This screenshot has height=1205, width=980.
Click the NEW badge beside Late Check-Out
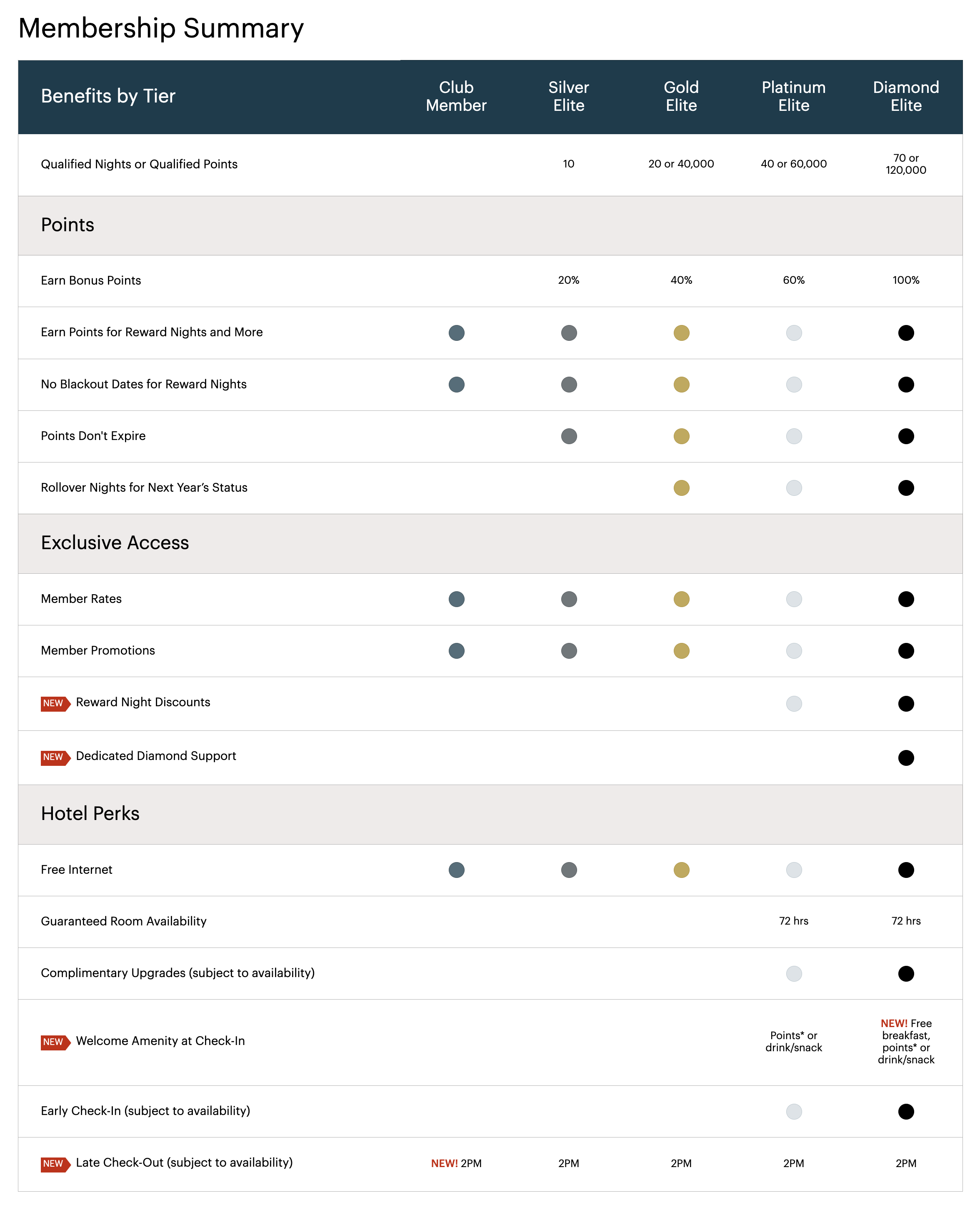coord(54,1164)
